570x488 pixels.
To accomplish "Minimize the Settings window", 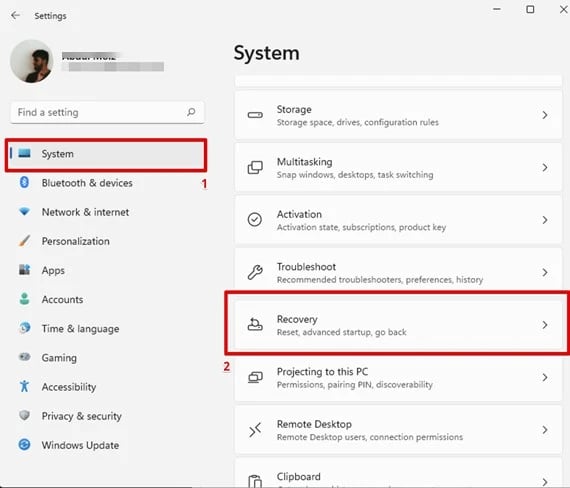I will coord(497,9).
